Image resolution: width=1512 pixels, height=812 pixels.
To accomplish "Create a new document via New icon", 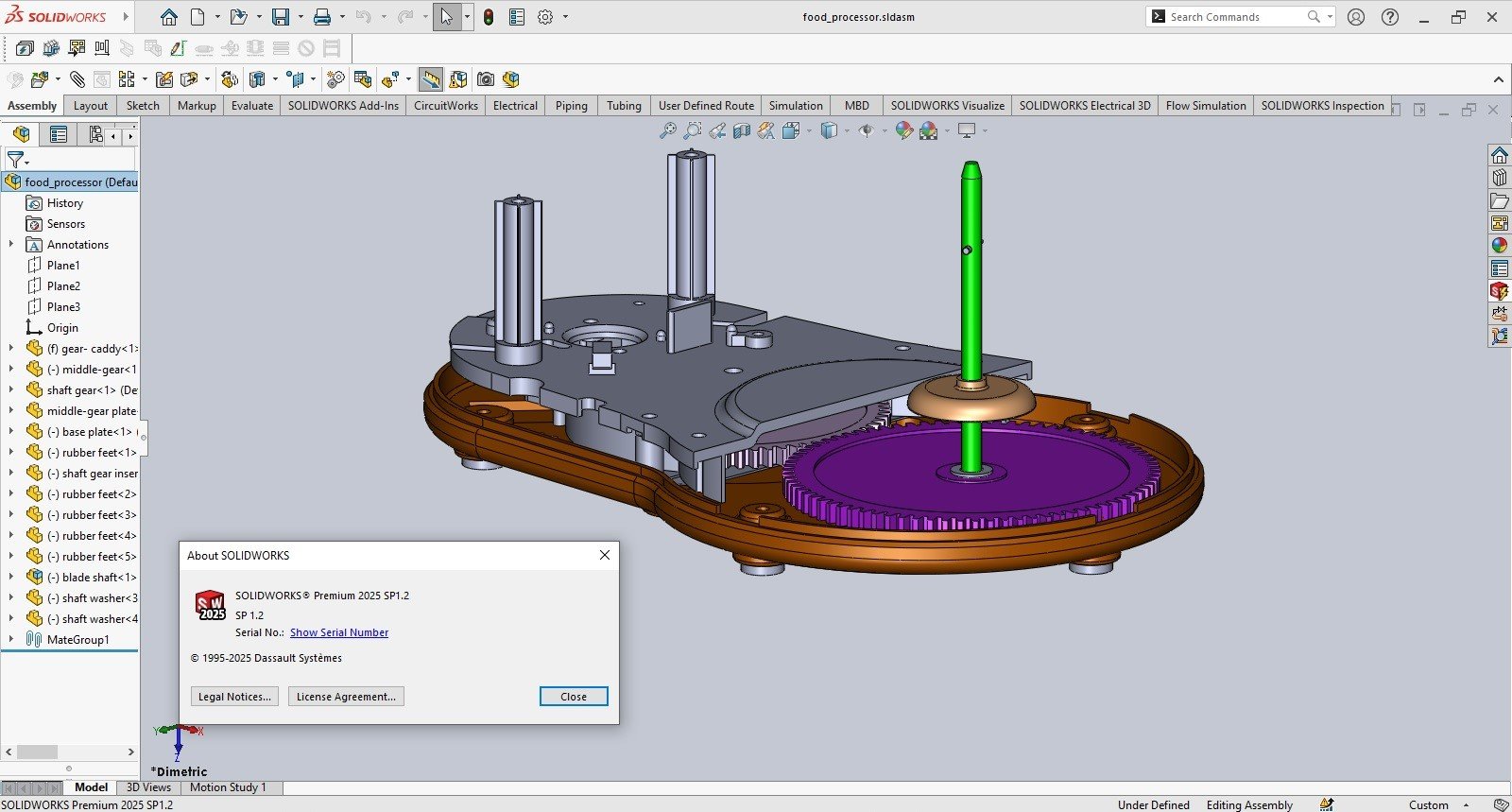I will (198, 17).
